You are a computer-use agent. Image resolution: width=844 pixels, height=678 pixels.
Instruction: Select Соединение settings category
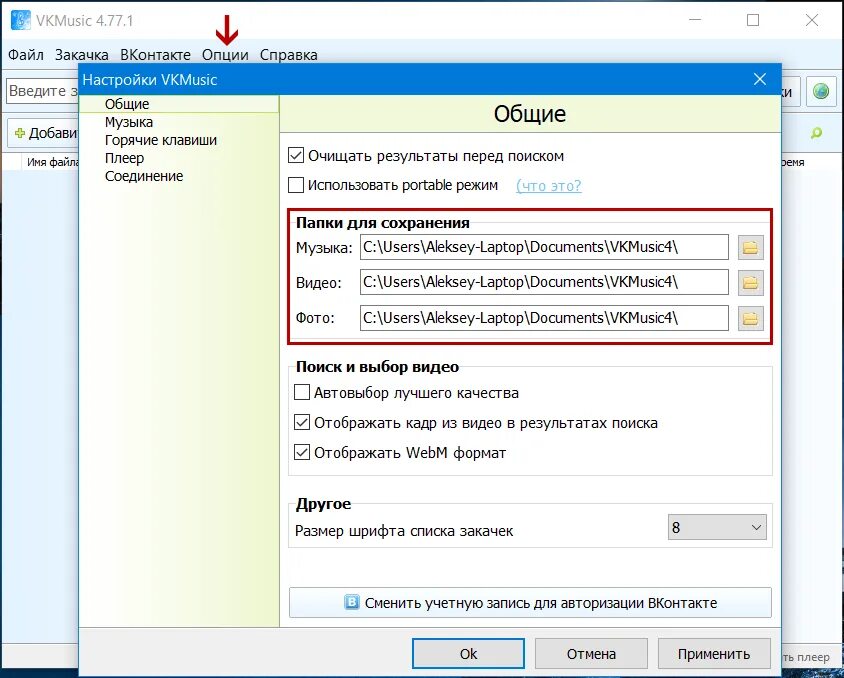[x=144, y=176]
